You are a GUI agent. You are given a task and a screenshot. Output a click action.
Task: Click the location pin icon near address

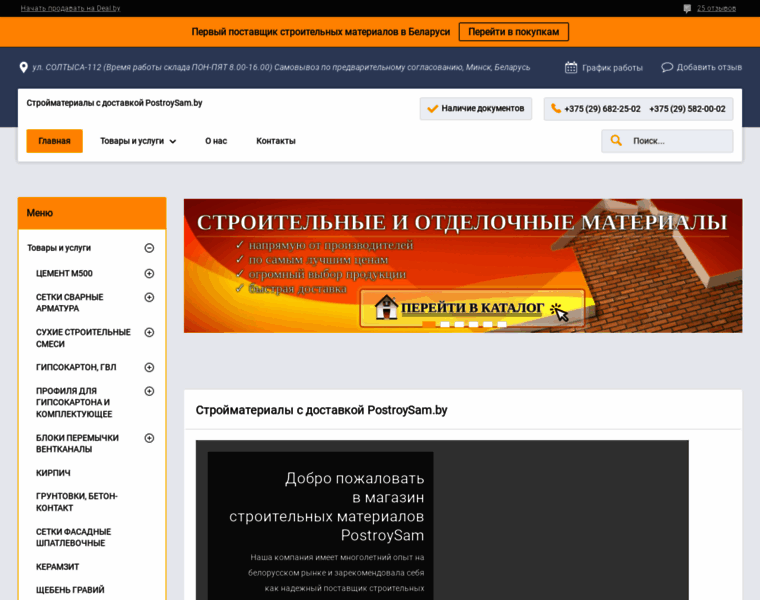point(23,67)
